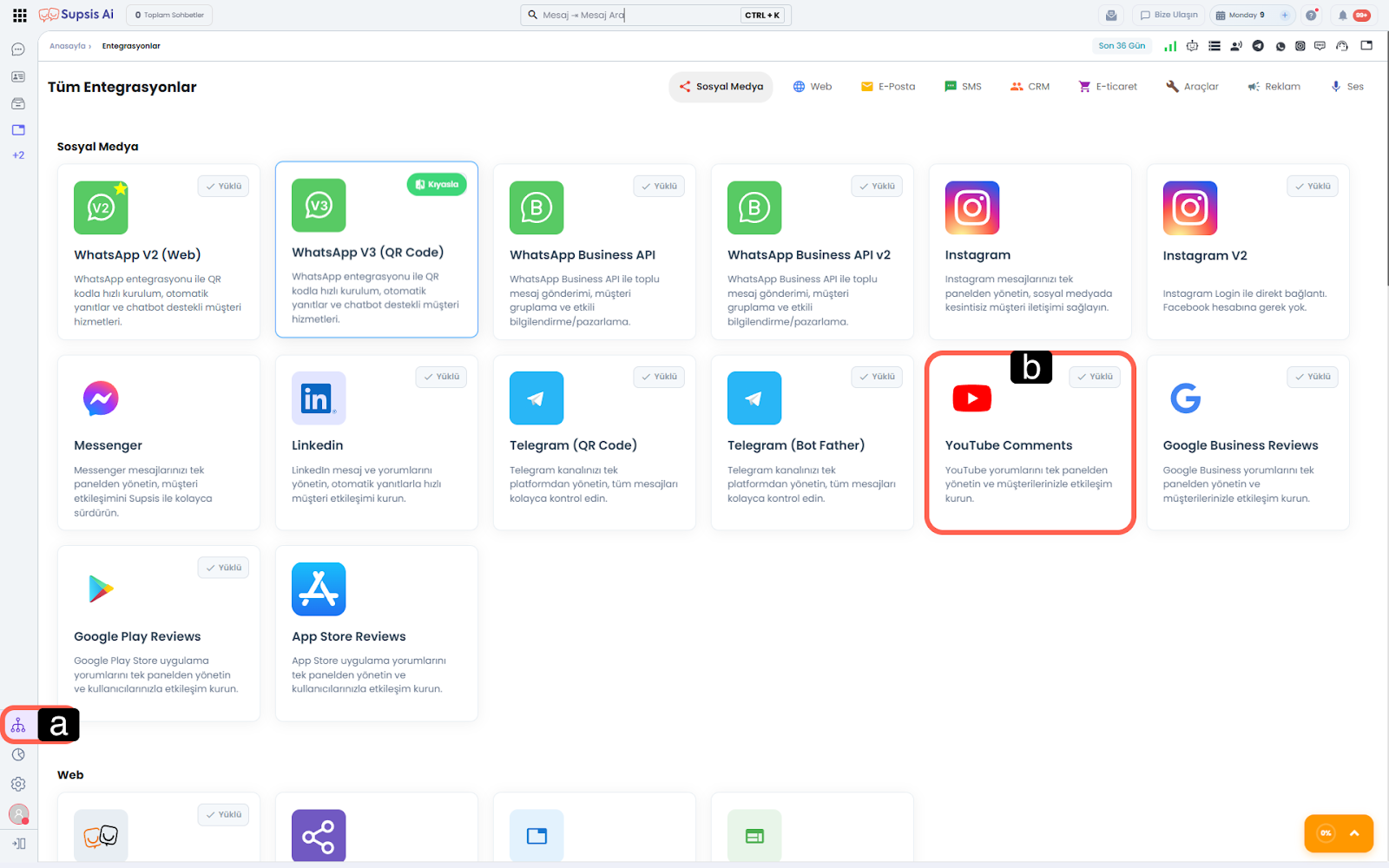The image size is (1389, 868).
Task: Select the CRM category tab
Action: [x=1030, y=87]
